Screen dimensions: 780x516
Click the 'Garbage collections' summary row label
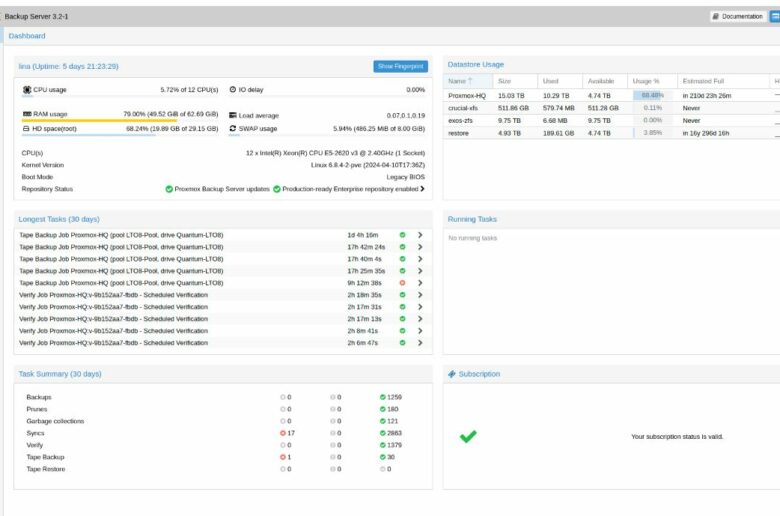point(55,421)
